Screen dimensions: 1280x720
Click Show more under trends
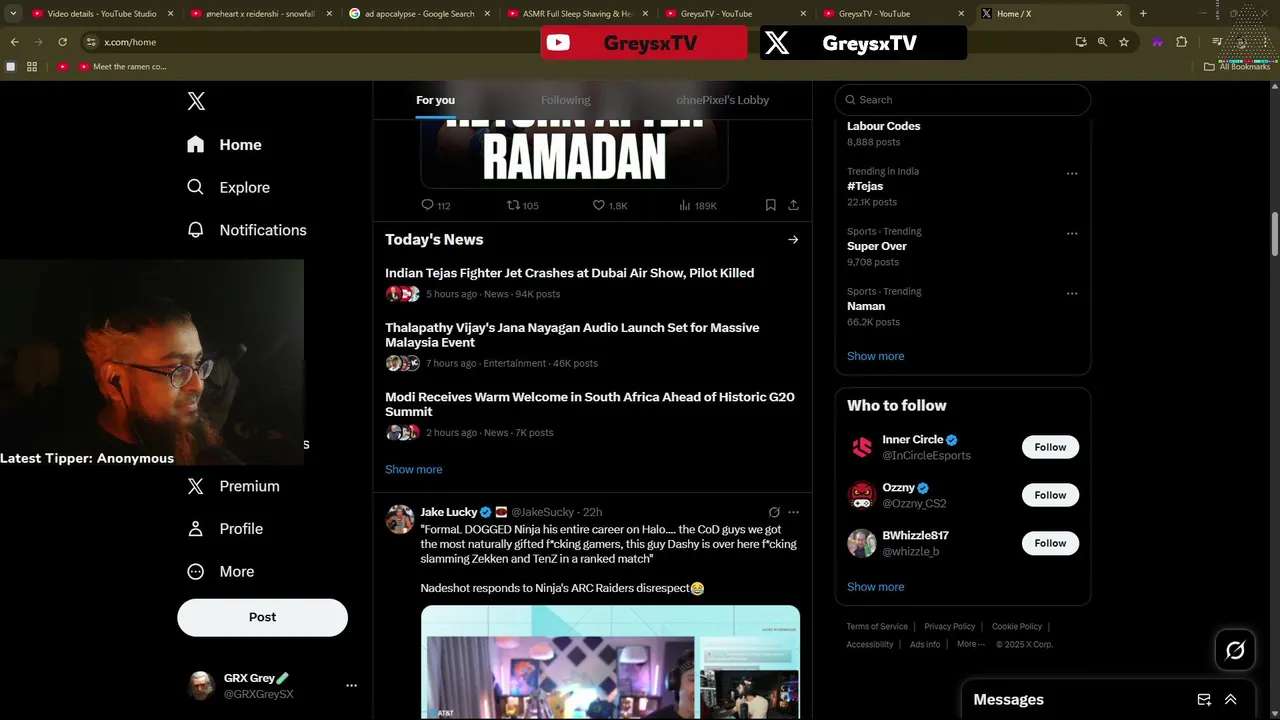click(875, 356)
